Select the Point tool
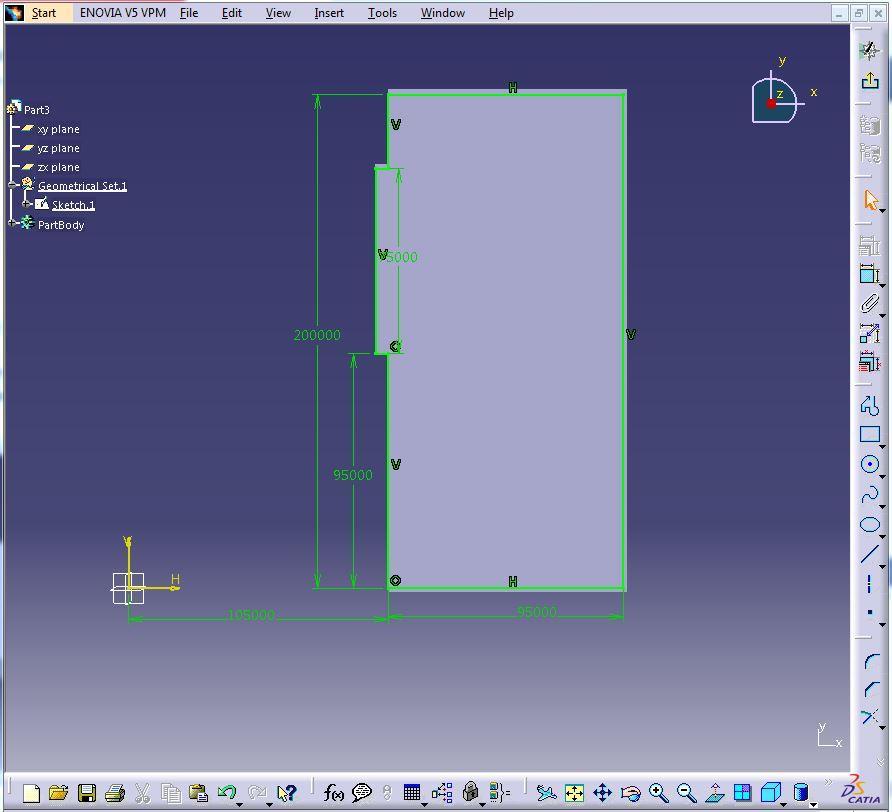892x812 pixels. click(869, 613)
